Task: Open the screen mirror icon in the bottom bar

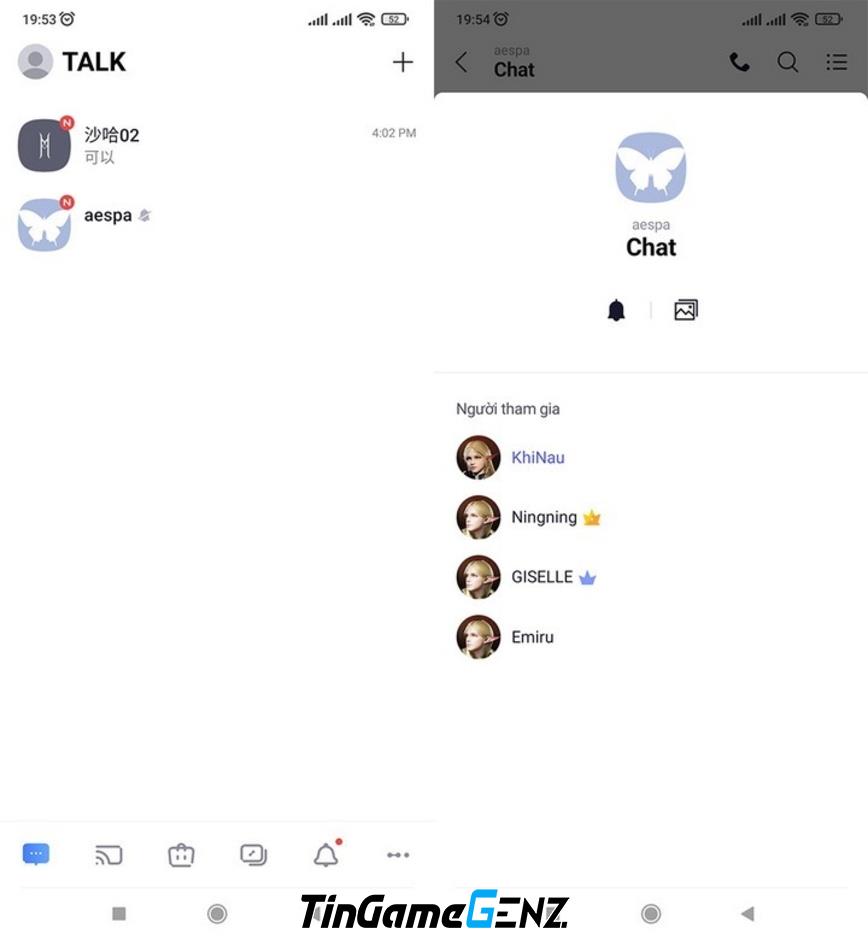Action: (254, 855)
